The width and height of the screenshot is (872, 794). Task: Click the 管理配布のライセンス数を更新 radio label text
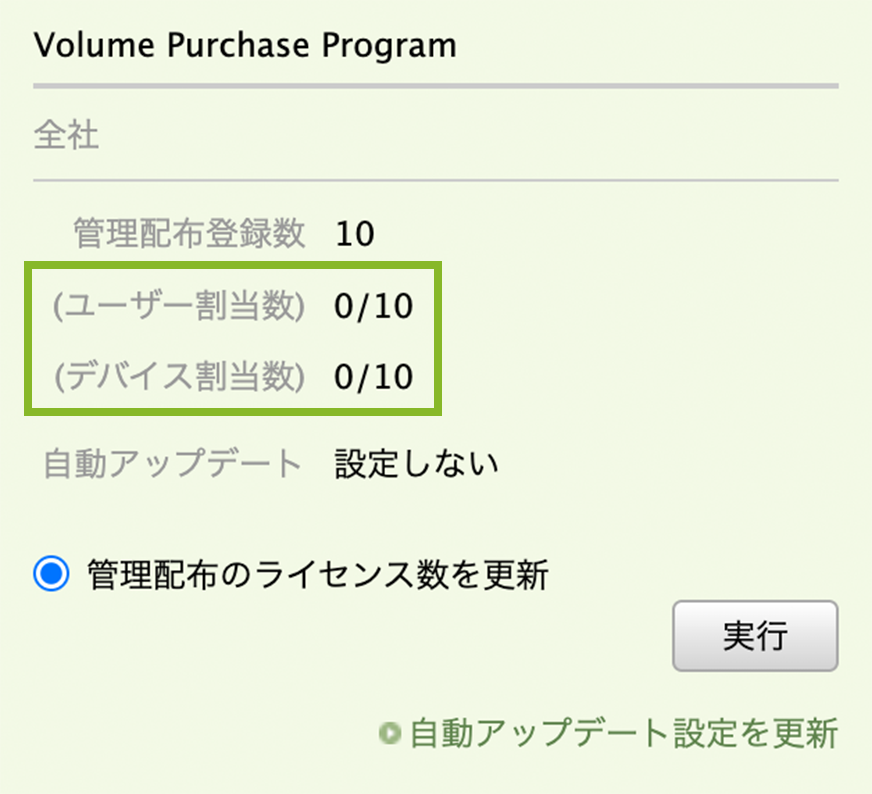pos(318,575)
